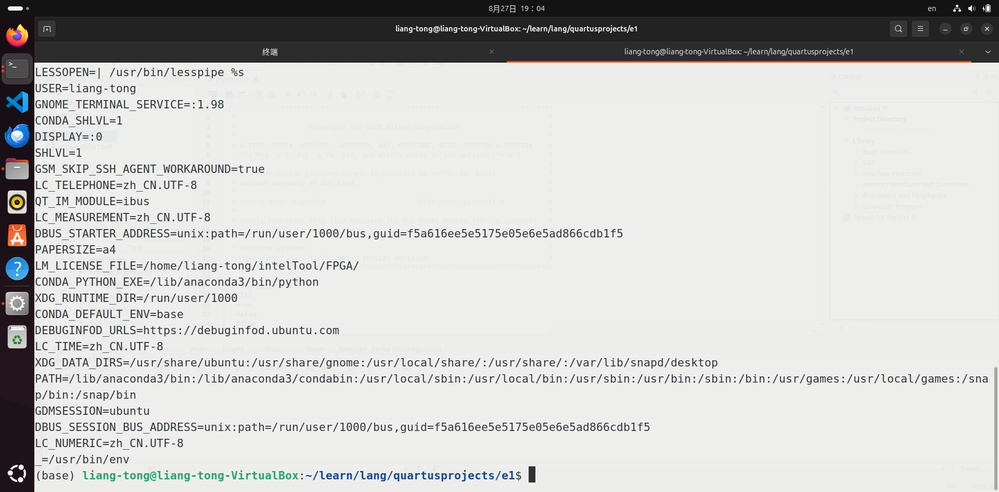Open Thunderbird mail from the dock
Image resolution: width=999 pixels, height=492 pixels.
pyautogui.click(x=16, y=136)
